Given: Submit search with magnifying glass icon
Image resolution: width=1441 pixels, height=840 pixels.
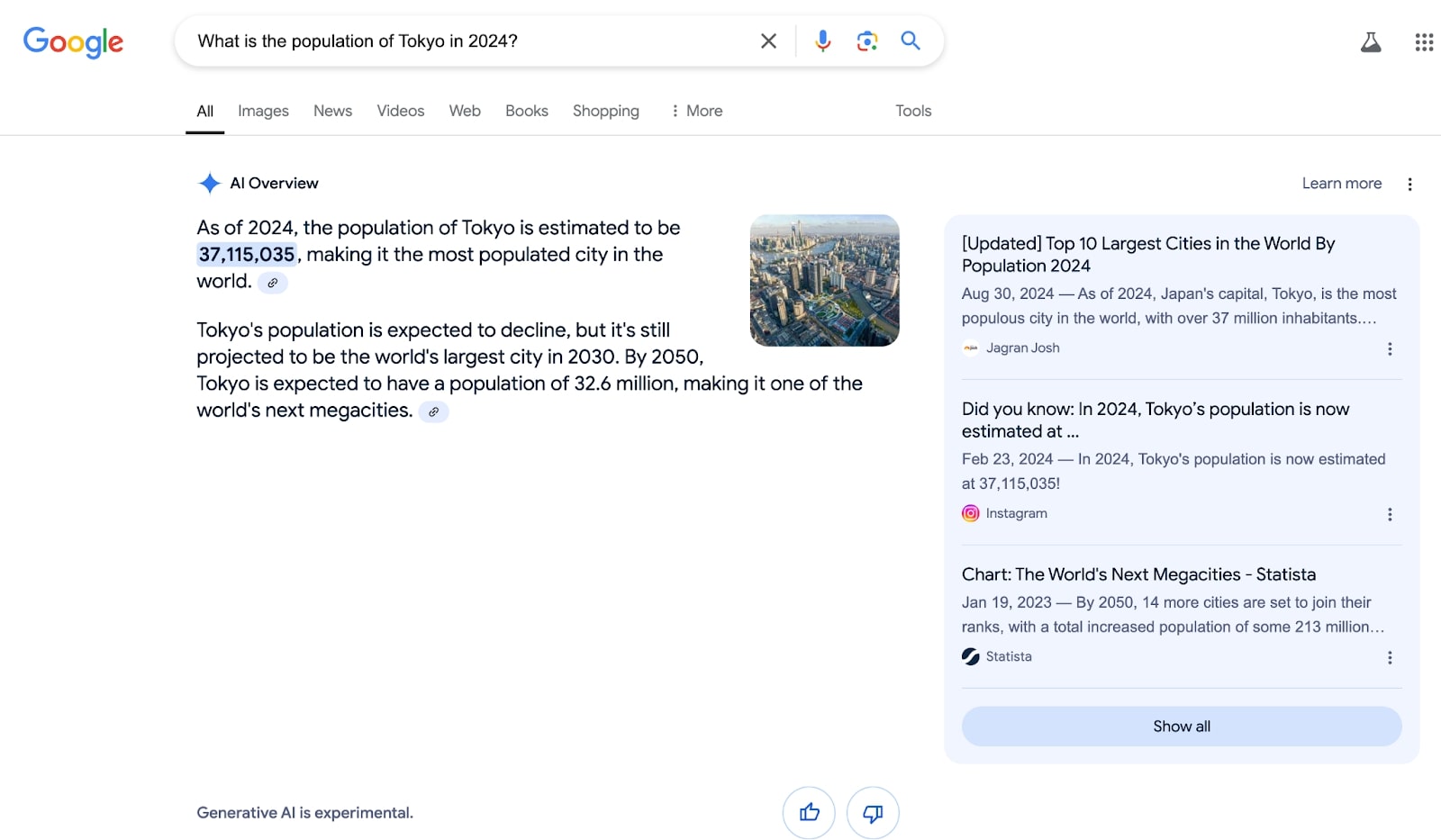Looking at the screenshot, I should click(911, 41).
